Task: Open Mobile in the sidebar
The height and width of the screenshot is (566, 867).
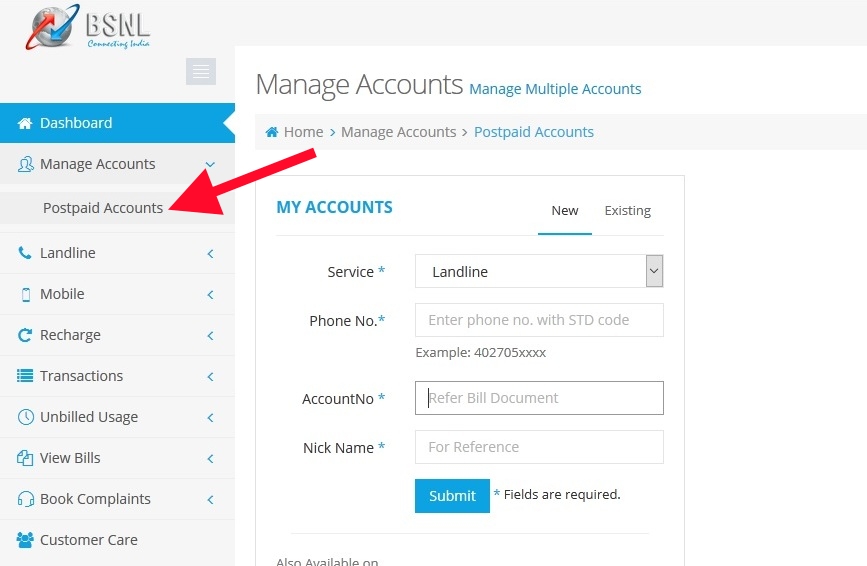Action: click(x=117, y=294)
